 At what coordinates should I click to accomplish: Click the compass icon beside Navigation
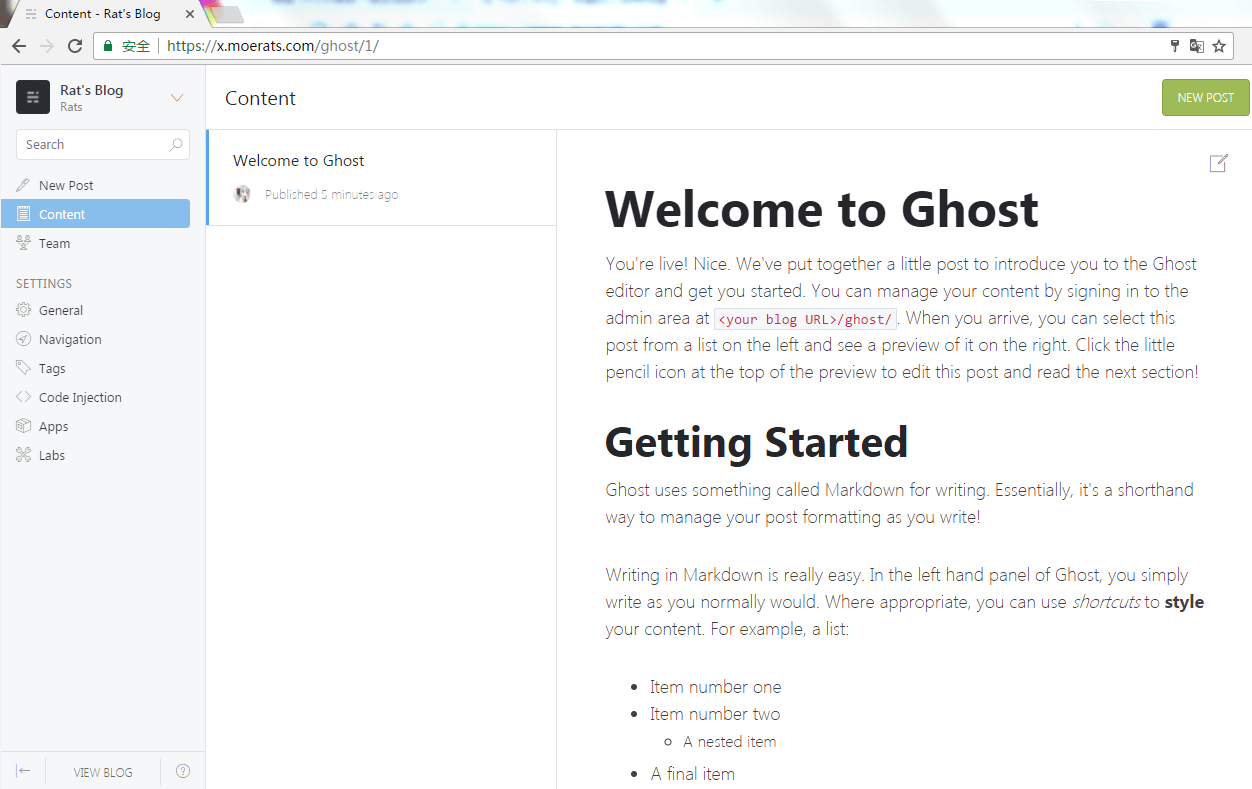(x=24, y=339)
